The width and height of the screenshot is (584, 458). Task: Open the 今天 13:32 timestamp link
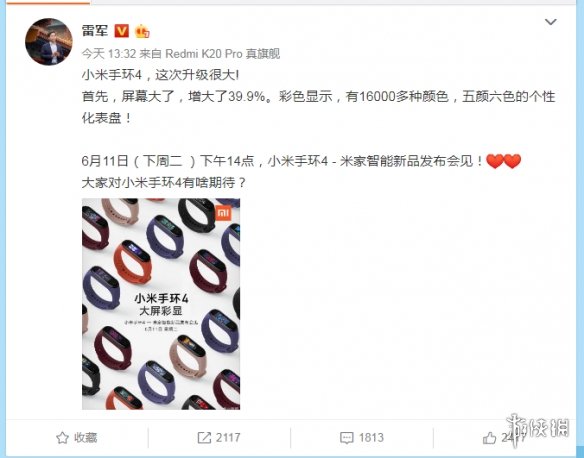108,54
